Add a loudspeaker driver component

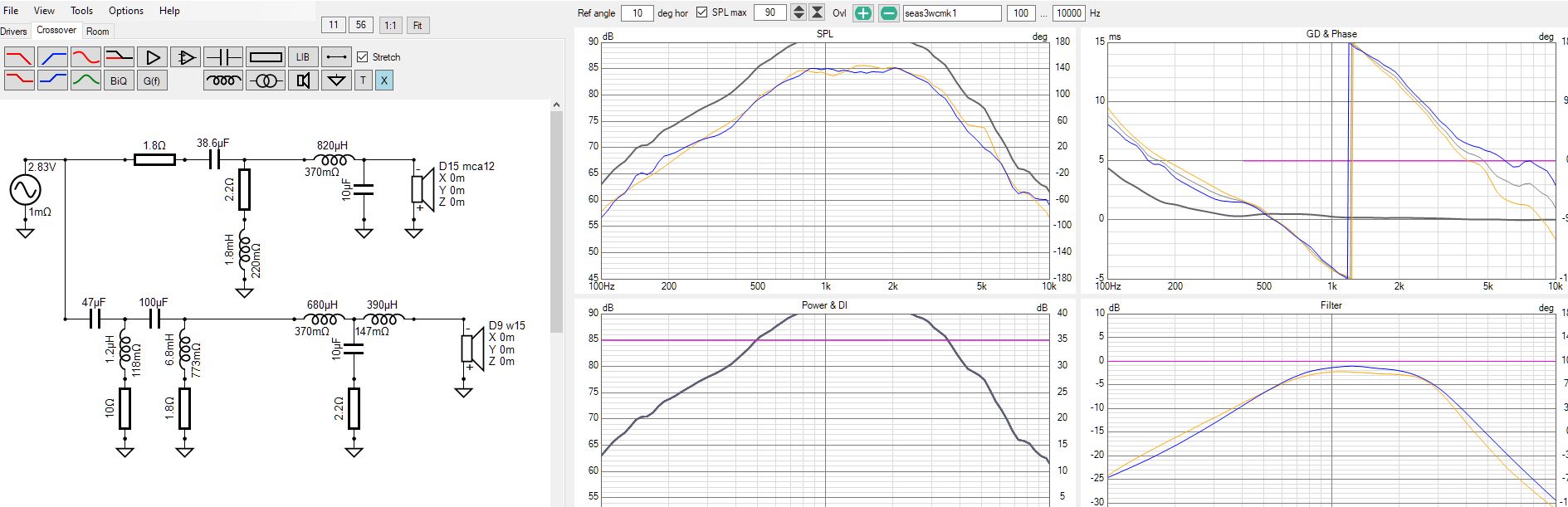coord(303,80)
